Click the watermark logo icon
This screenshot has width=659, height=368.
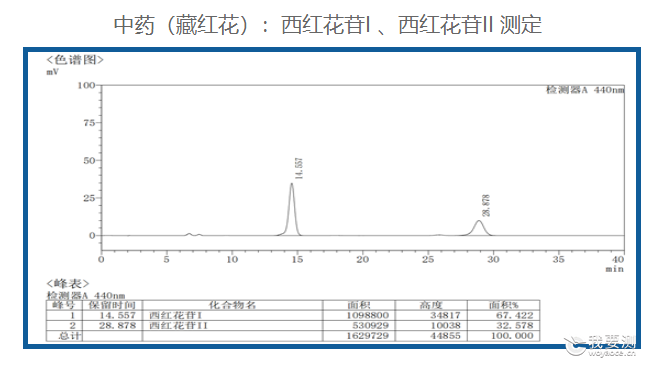pos(575,345)
